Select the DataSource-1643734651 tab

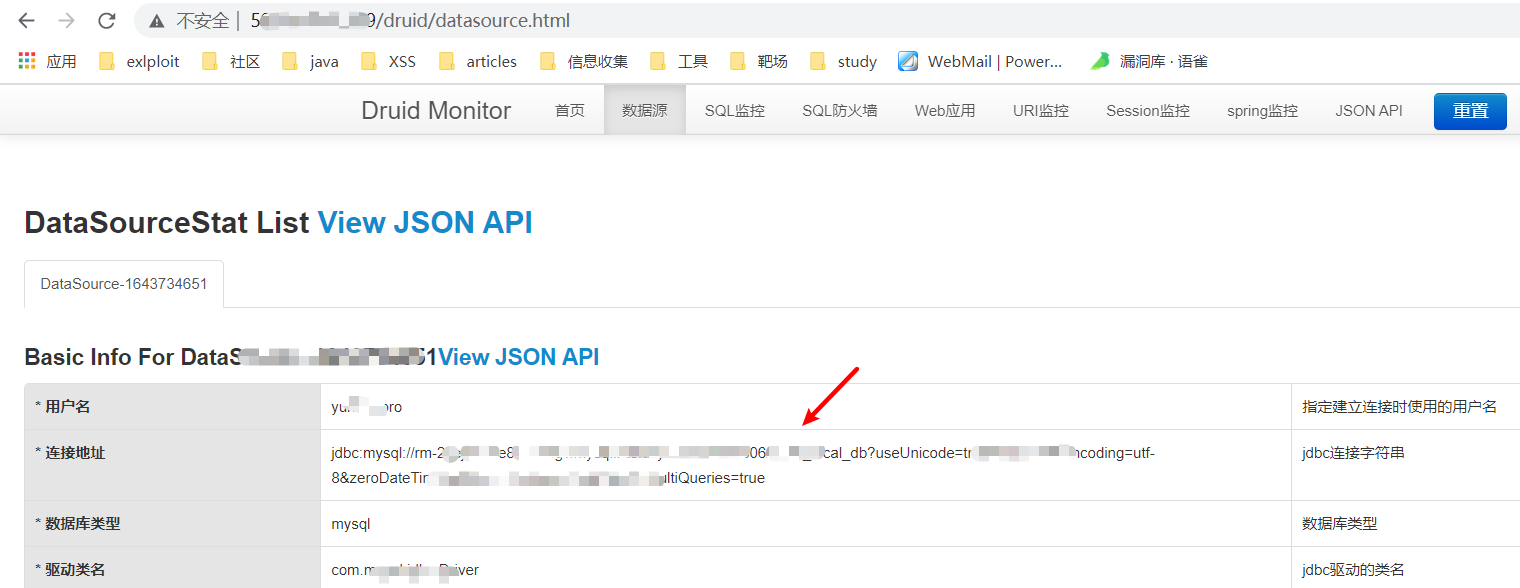(124, 284)
